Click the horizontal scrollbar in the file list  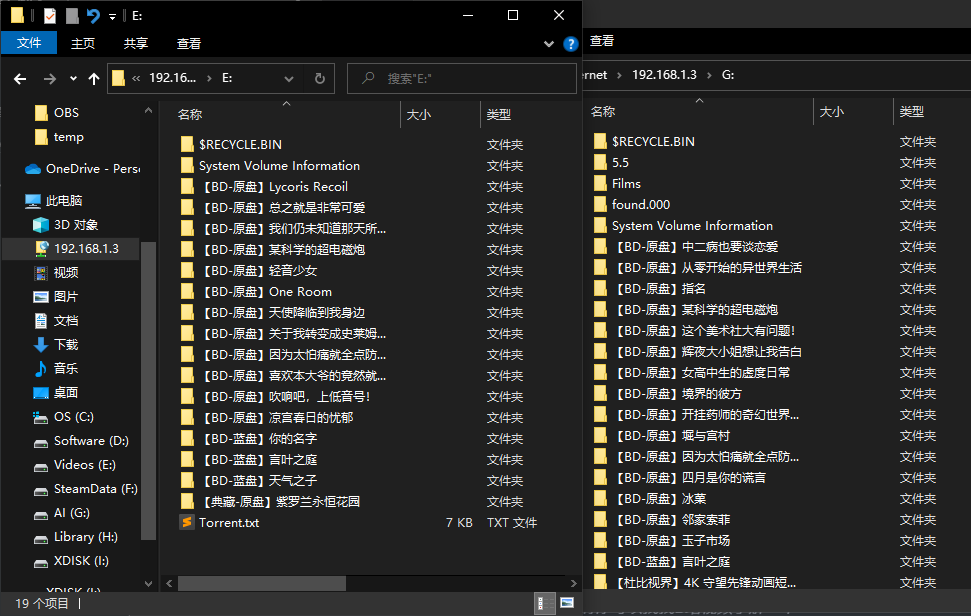click(260, 582)
